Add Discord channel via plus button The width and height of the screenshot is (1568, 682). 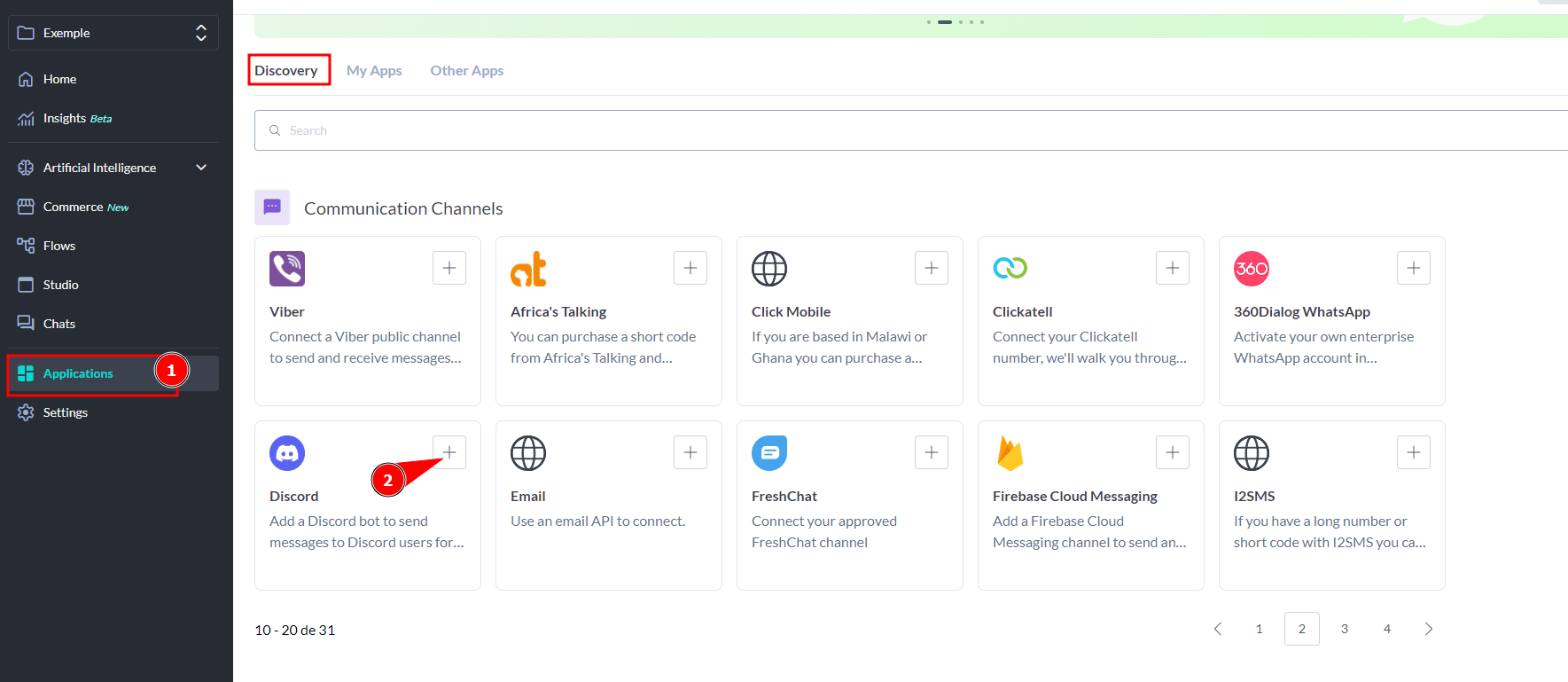(x=449, y=452)
